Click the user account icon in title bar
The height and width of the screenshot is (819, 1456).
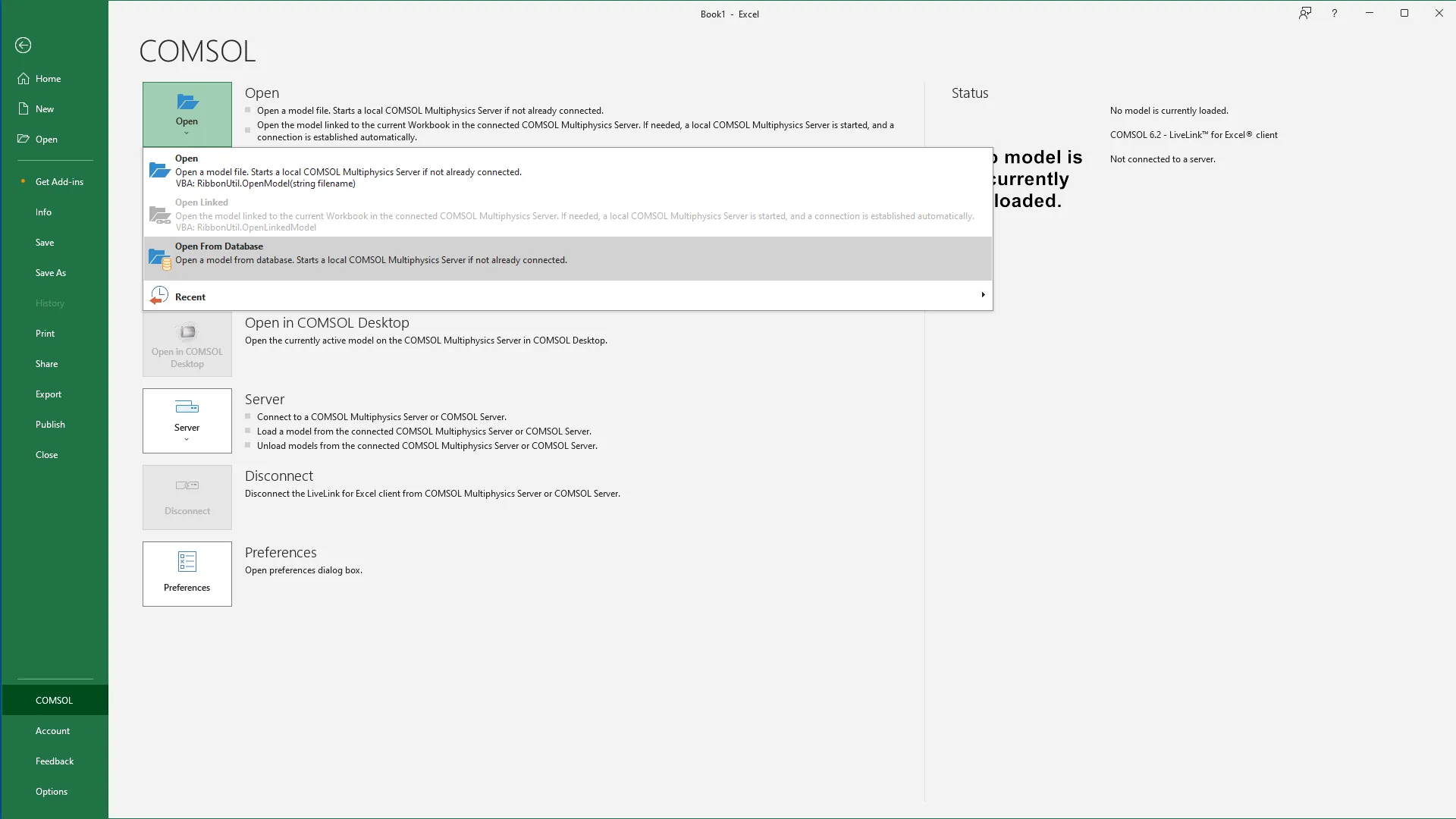coord(1304,14)
